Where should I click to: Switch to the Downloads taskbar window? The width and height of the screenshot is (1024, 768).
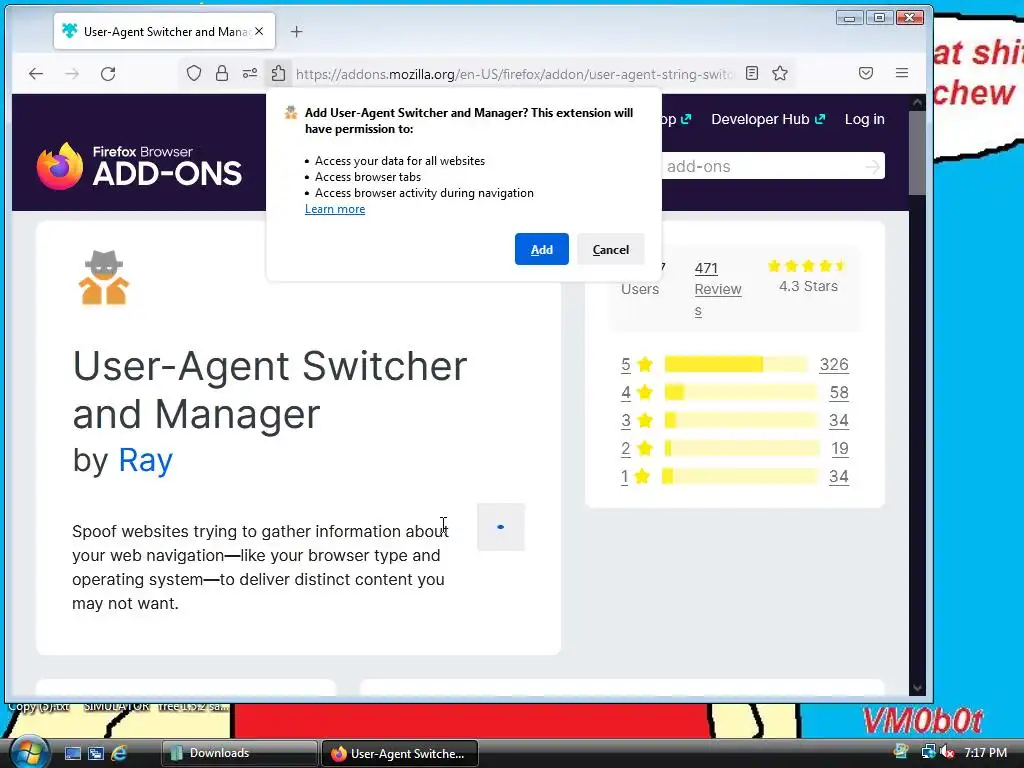[239, 754]
